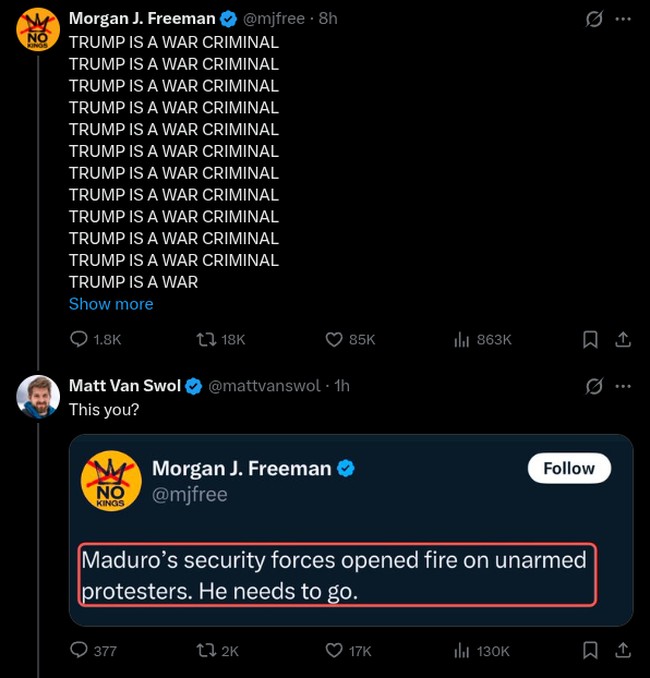The height and width of the screenshot is (678, 650).
Task: View analytics for the 130K views post
Action: (462, 650)
